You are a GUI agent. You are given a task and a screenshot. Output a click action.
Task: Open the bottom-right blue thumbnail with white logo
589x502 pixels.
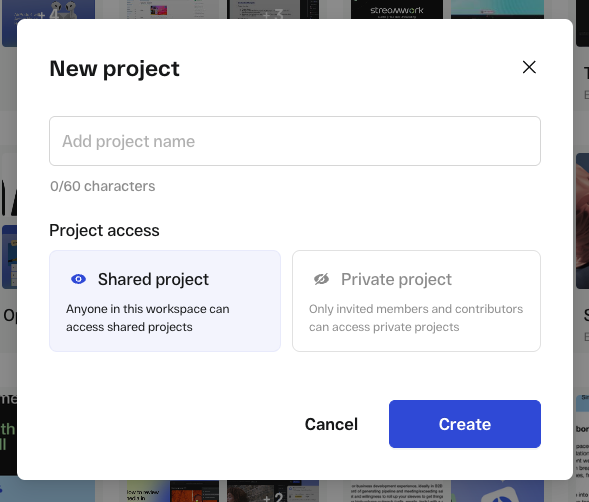tap(497, 491)
